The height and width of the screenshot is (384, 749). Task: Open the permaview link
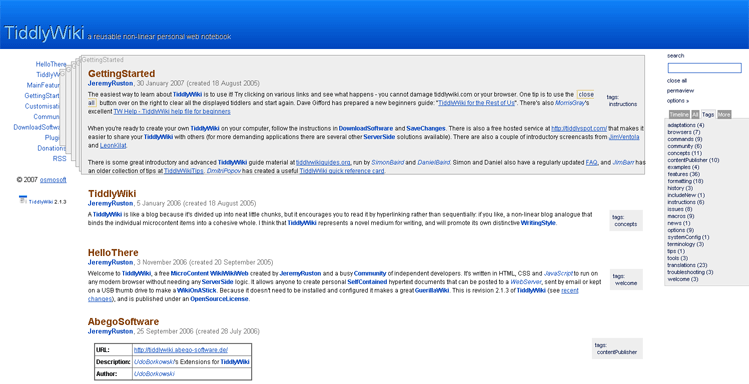coord(680,91)
